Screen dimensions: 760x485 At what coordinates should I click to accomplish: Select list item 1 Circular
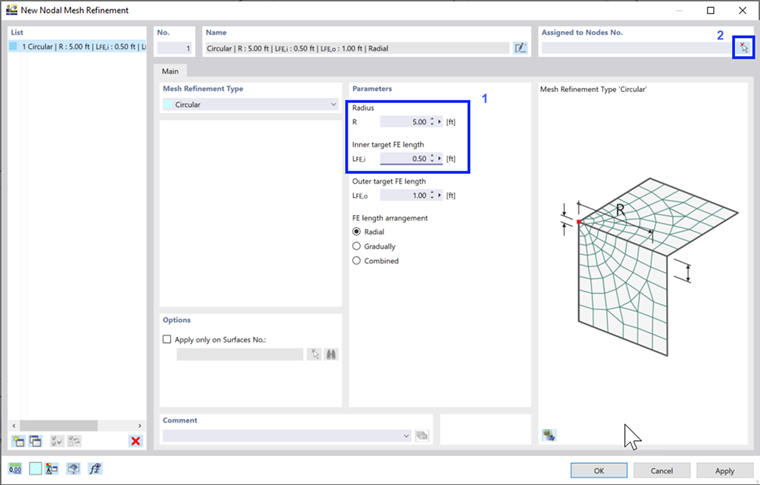click(77, 47)
